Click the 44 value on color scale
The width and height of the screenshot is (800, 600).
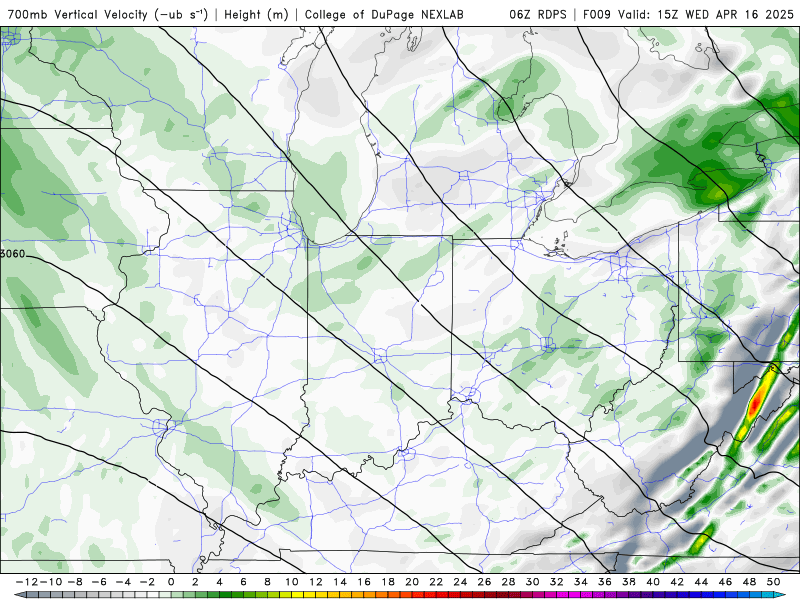point(702,582)
